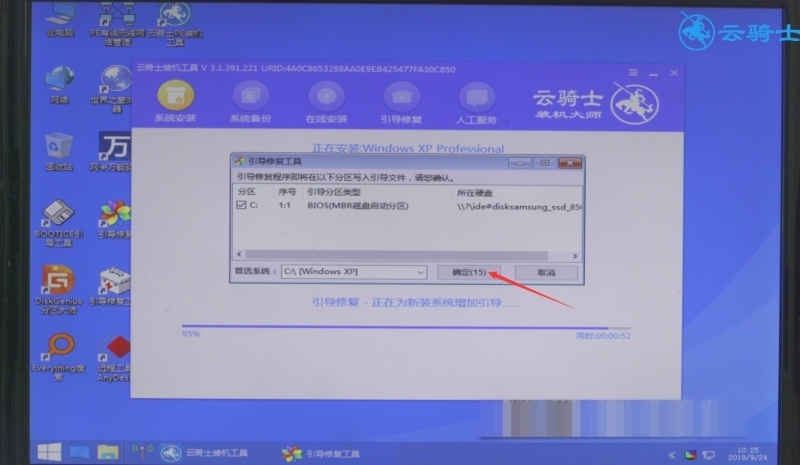Click 取消 in the 引导修复工具 dialog
Screen dimensions: 800x465
coord(546,272)
